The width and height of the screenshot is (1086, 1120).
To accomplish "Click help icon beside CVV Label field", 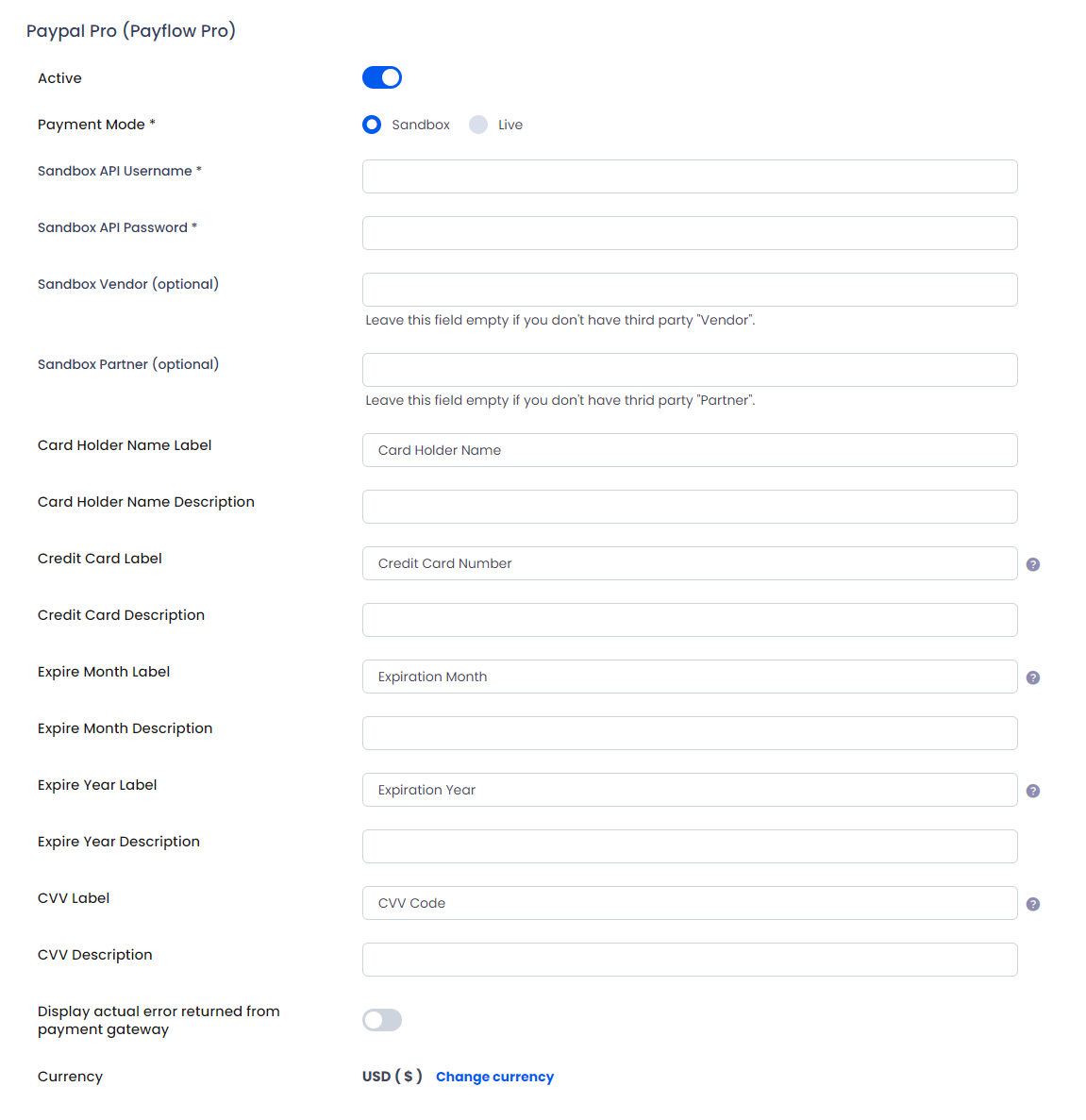I will (1032, 904).
